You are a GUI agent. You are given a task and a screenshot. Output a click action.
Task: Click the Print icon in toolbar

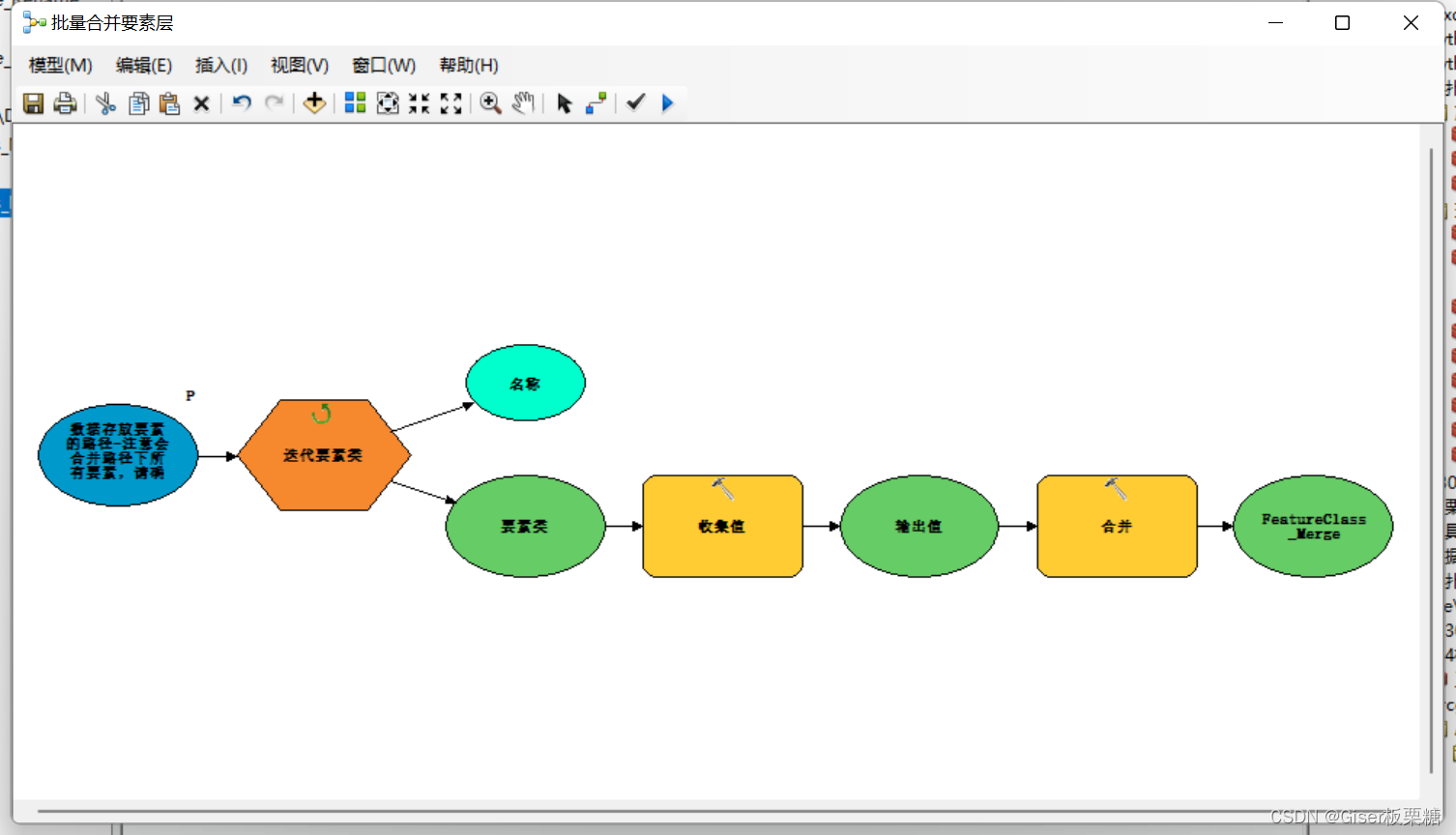tap(65, 103)
